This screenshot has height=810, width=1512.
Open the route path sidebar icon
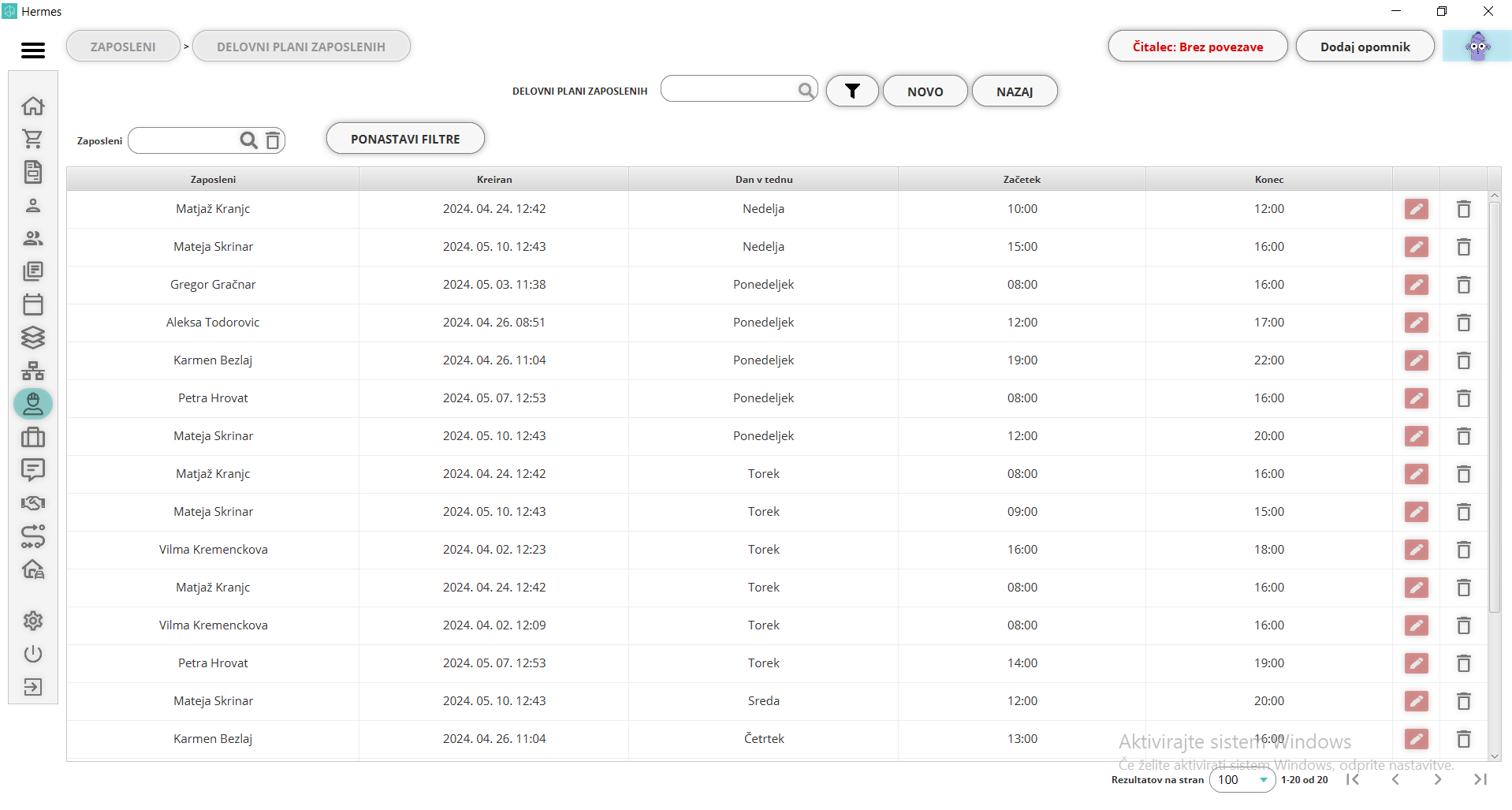tap(33, 536)
